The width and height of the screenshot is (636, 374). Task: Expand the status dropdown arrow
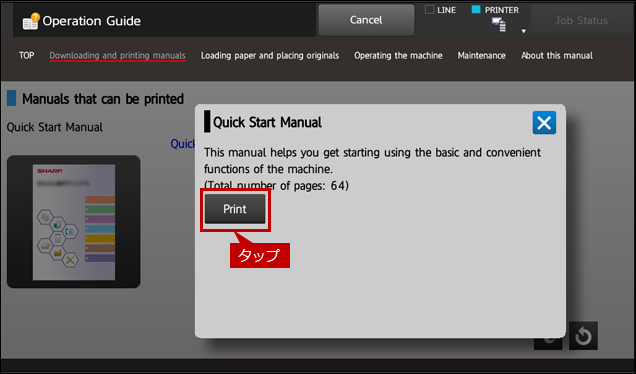pyautogui.click(x=524, y=31)
